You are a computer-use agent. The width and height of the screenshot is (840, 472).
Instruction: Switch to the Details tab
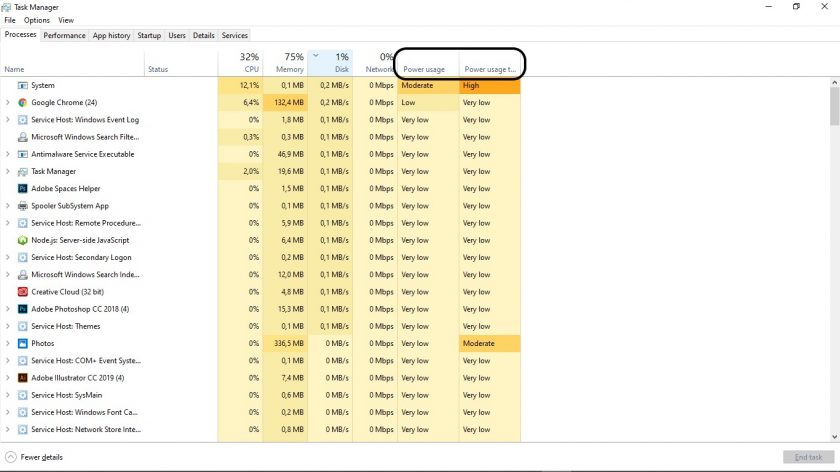pyautogui.click(x=204, y=35)
